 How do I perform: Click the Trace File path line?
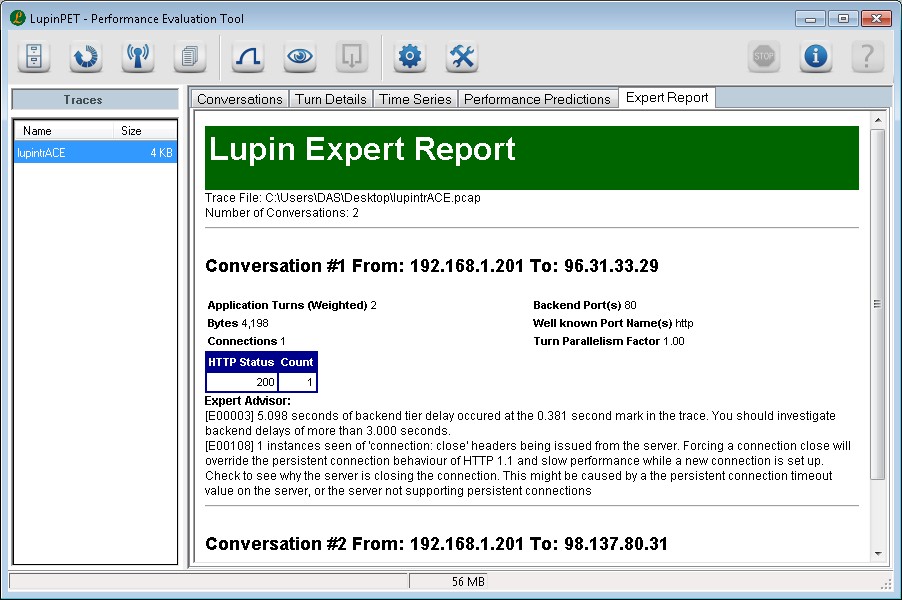pyautogui.click(x=343, y=198)
